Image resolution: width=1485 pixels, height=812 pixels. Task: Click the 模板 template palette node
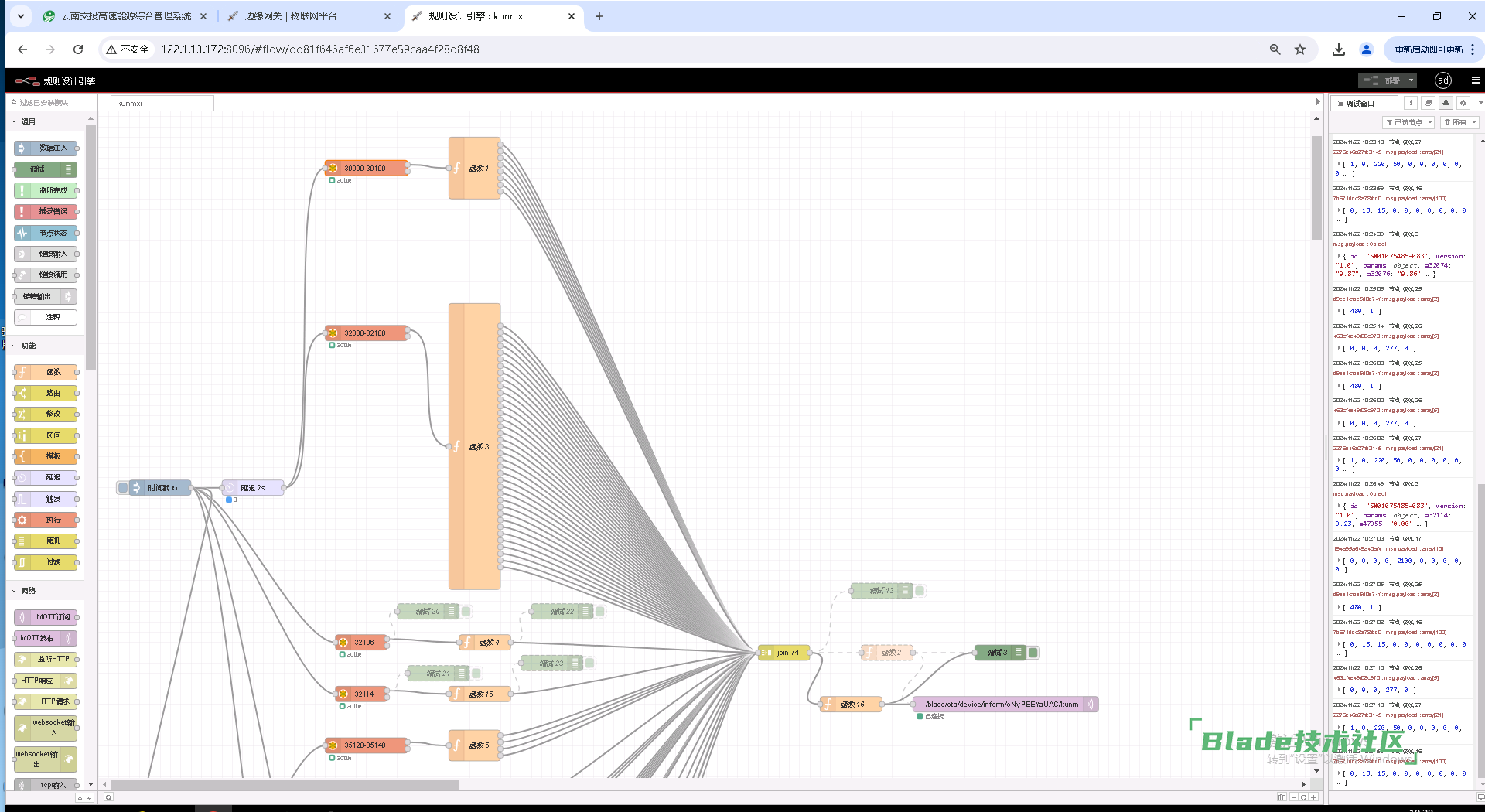click(46, 456)
